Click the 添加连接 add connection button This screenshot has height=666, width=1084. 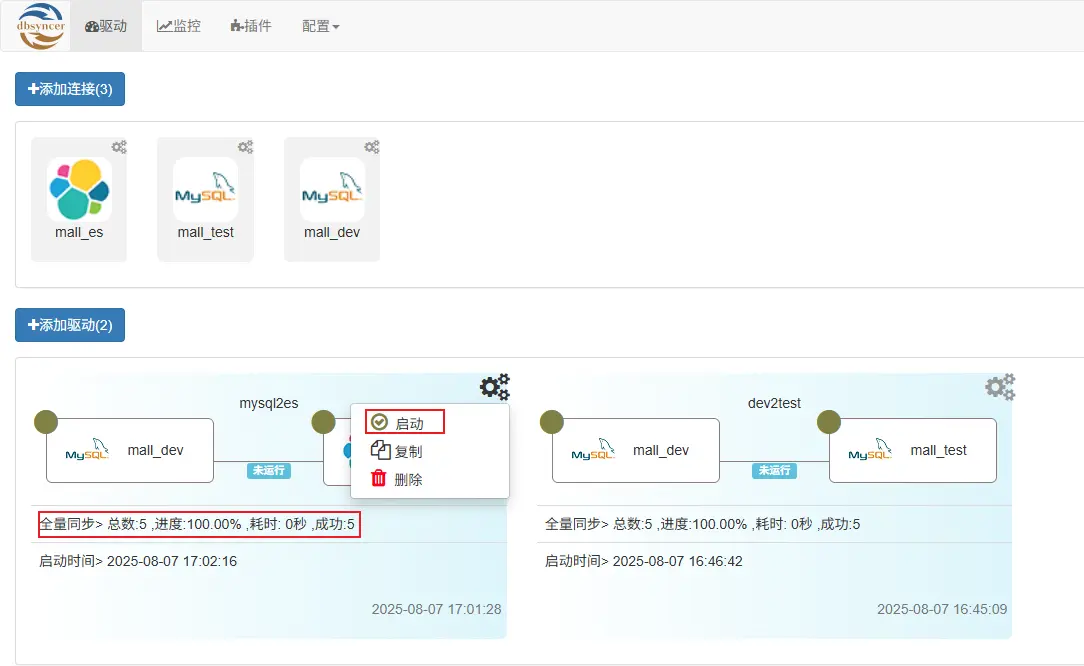click(69, 89)
